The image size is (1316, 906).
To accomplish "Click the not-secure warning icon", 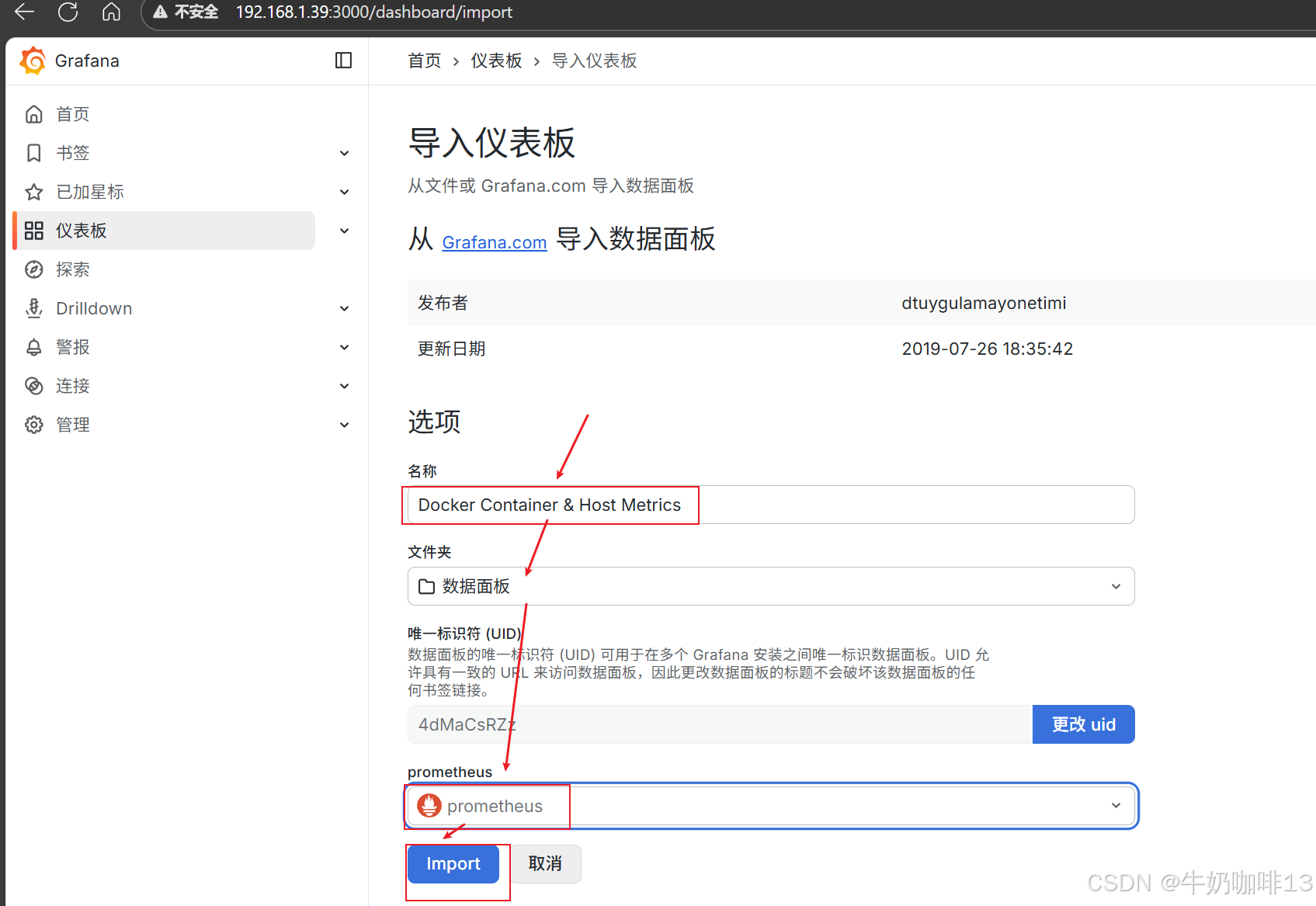I will coord(161,12).
